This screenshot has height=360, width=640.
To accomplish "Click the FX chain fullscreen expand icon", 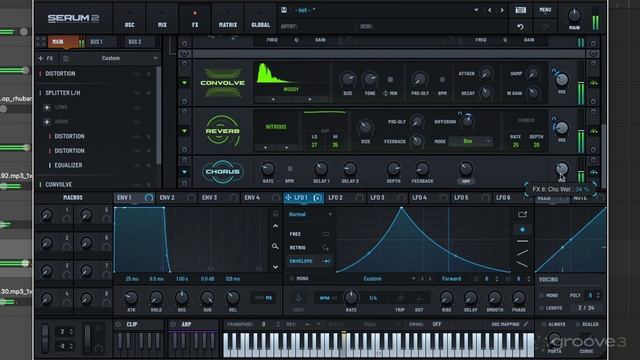I will 41,42.
